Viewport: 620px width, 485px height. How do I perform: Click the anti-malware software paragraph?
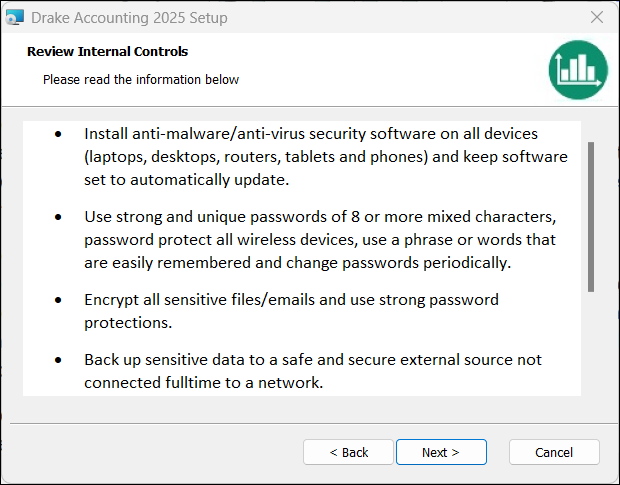[x=325, y=158]
